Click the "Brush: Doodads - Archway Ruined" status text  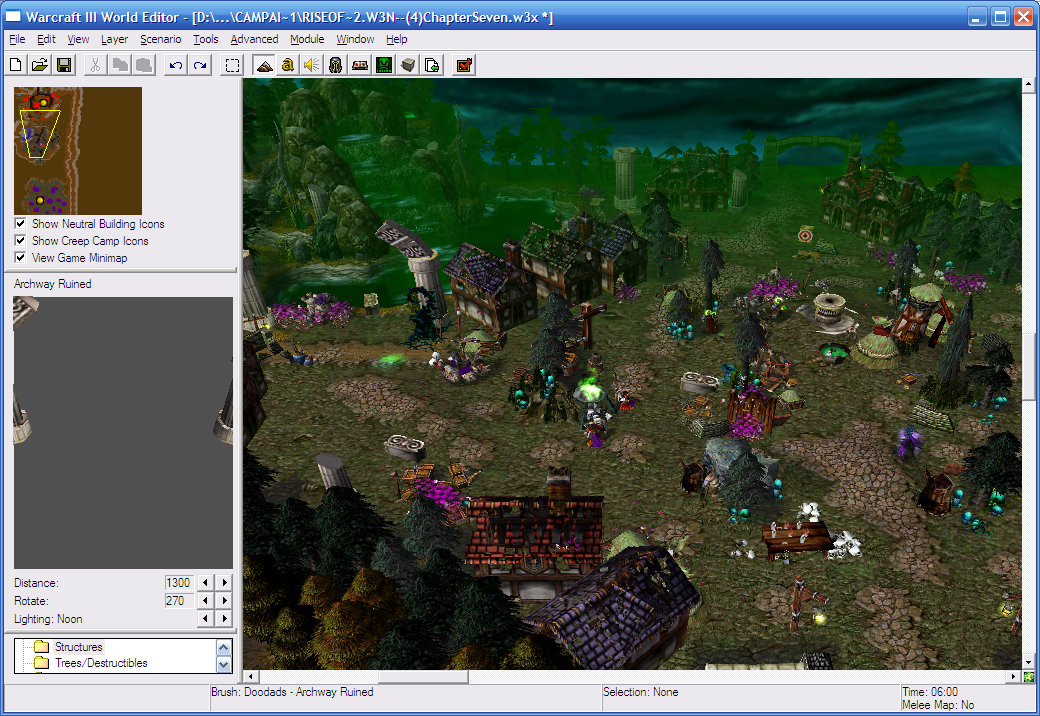[292, 691]
